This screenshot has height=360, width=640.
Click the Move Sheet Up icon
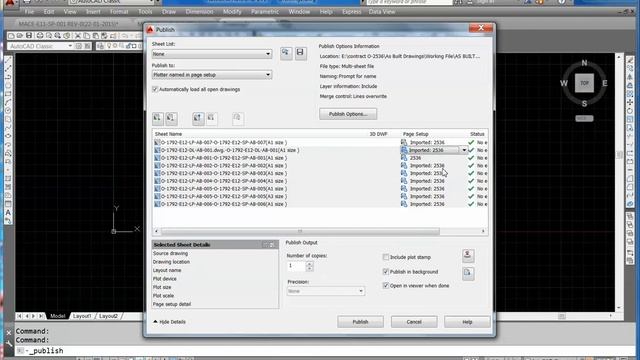(198, 119)
